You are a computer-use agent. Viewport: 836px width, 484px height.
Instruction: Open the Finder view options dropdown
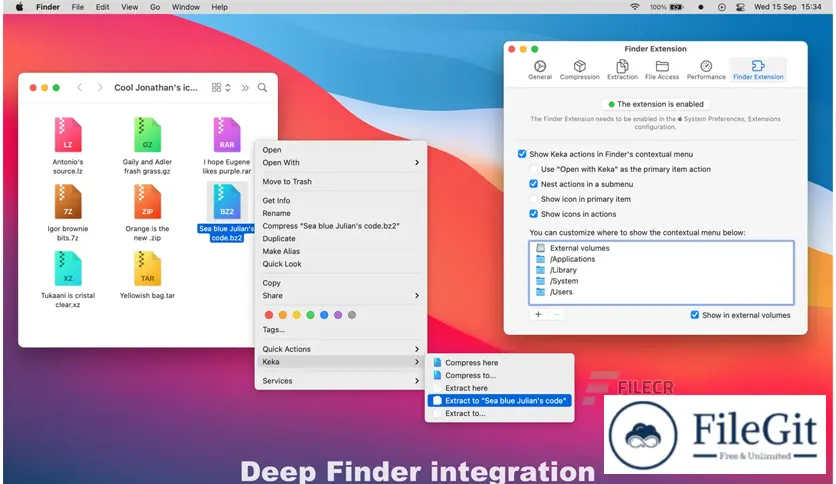tap(221, 87)
